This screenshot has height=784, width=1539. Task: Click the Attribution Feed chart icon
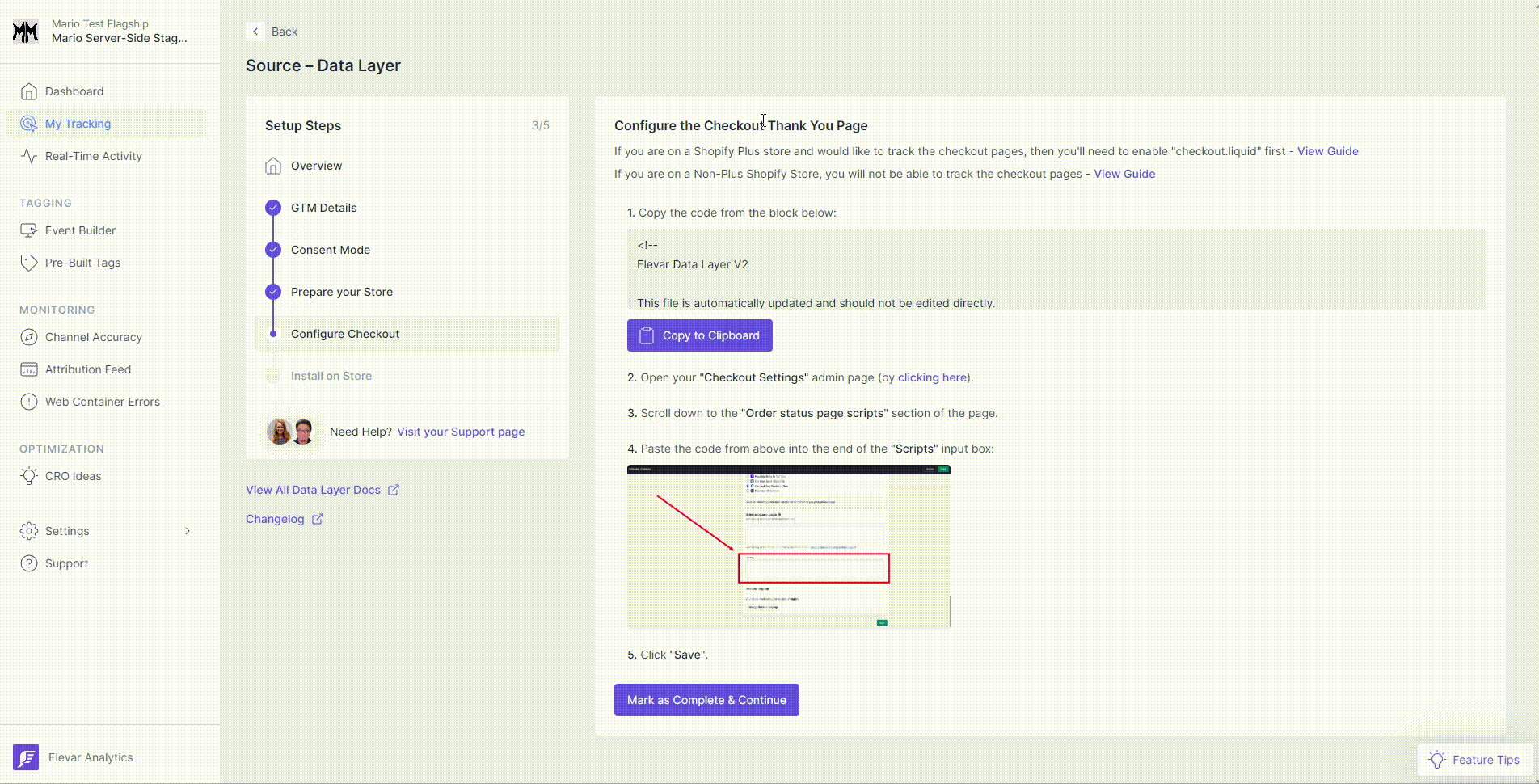[29, 369]
